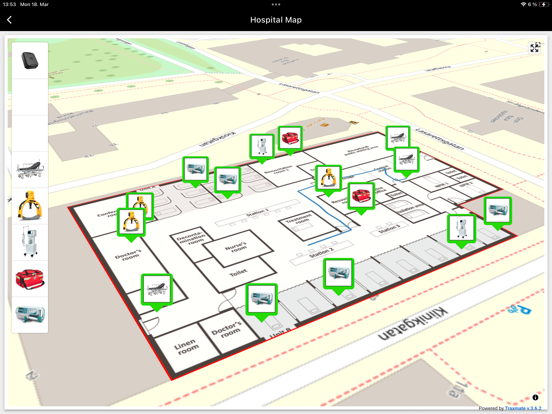The height and width of the screenshot is (414, 552).
Task: Select front yellow lift marker above Doctor's room
Action: pos(131,222)
